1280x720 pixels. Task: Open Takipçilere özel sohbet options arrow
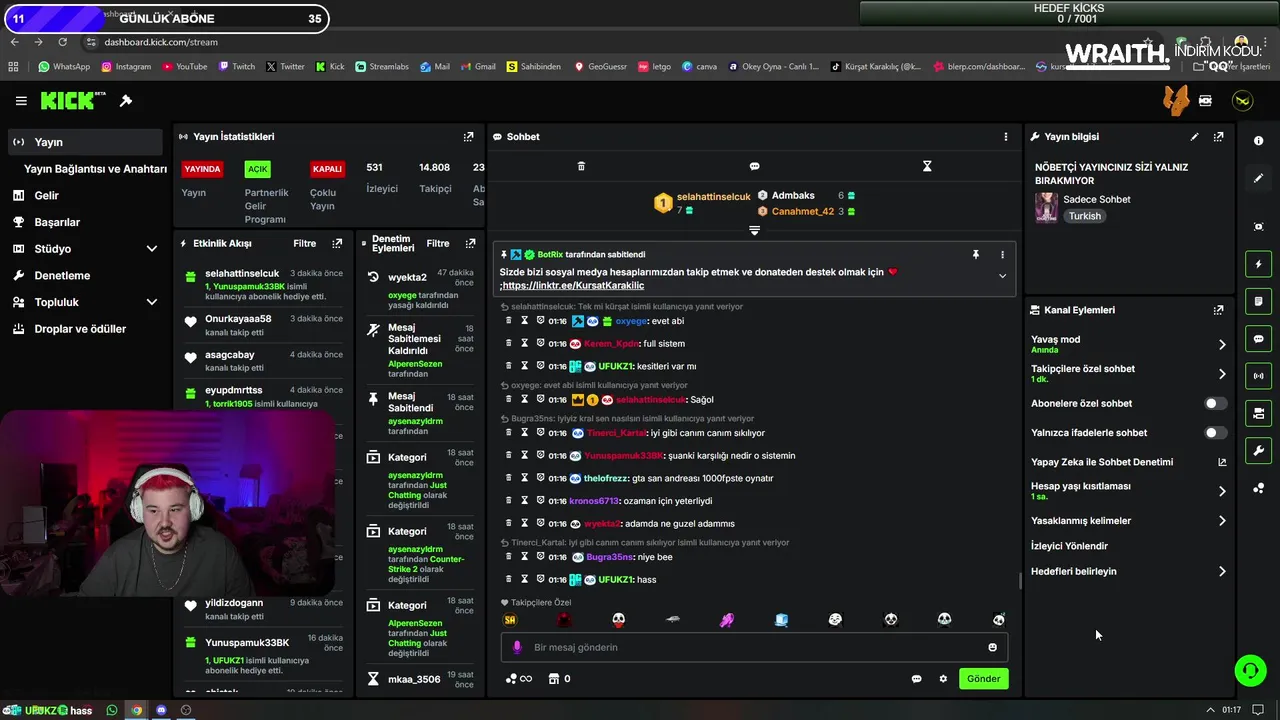[x=1222, y=374]
